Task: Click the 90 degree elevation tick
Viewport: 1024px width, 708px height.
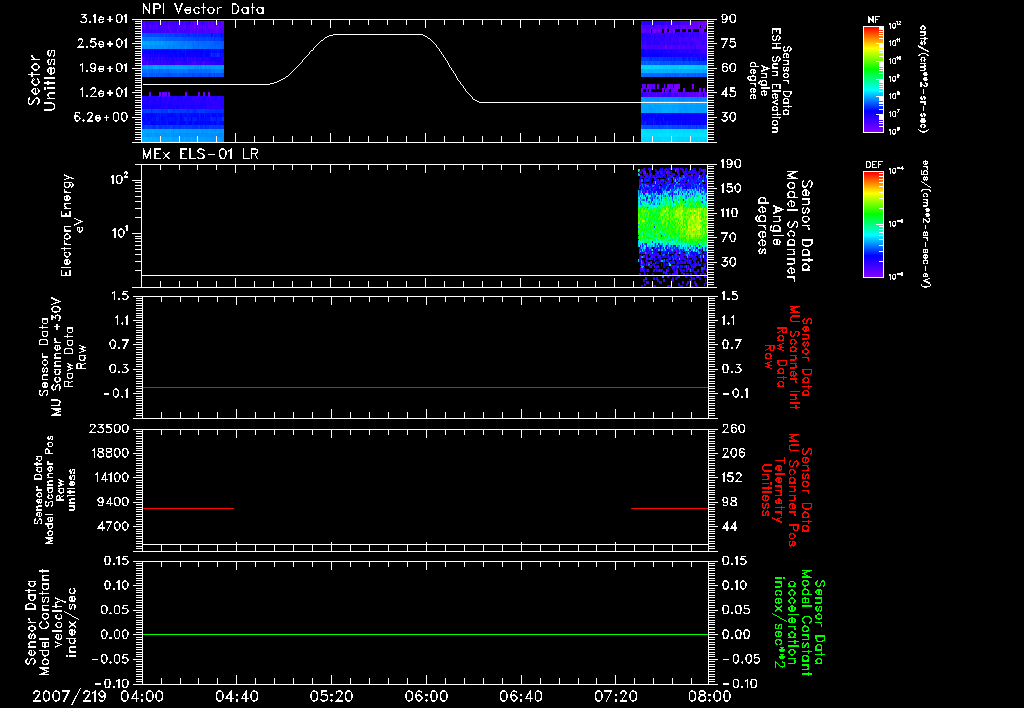Action: click(729, 19)
